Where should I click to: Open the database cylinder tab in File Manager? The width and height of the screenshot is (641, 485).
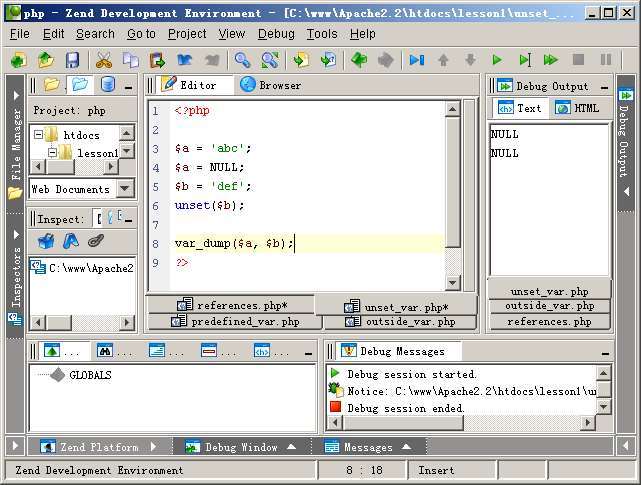pos(108,85)
